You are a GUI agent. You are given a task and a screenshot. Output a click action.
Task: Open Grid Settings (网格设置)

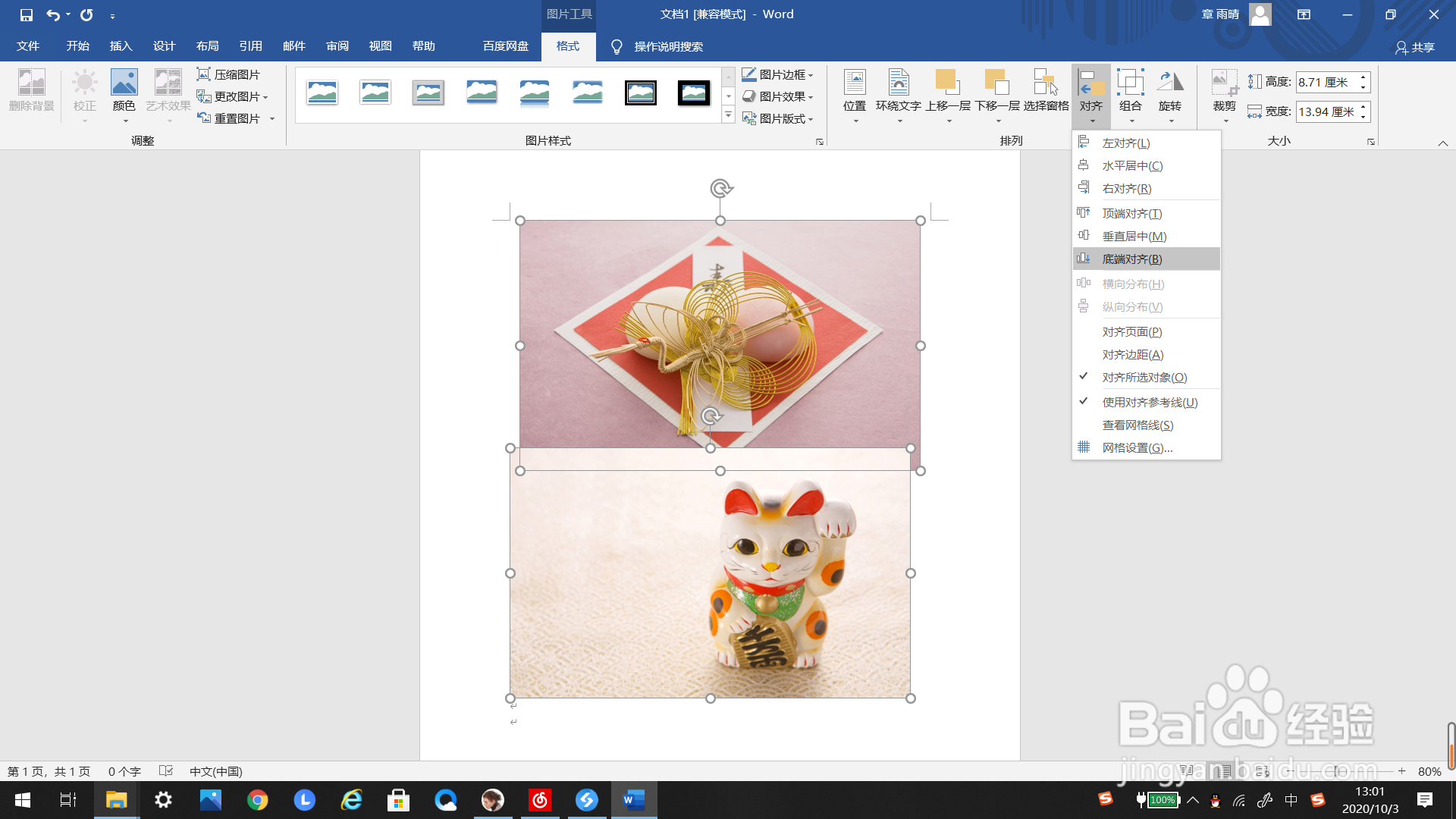(x=1146, y=447)
